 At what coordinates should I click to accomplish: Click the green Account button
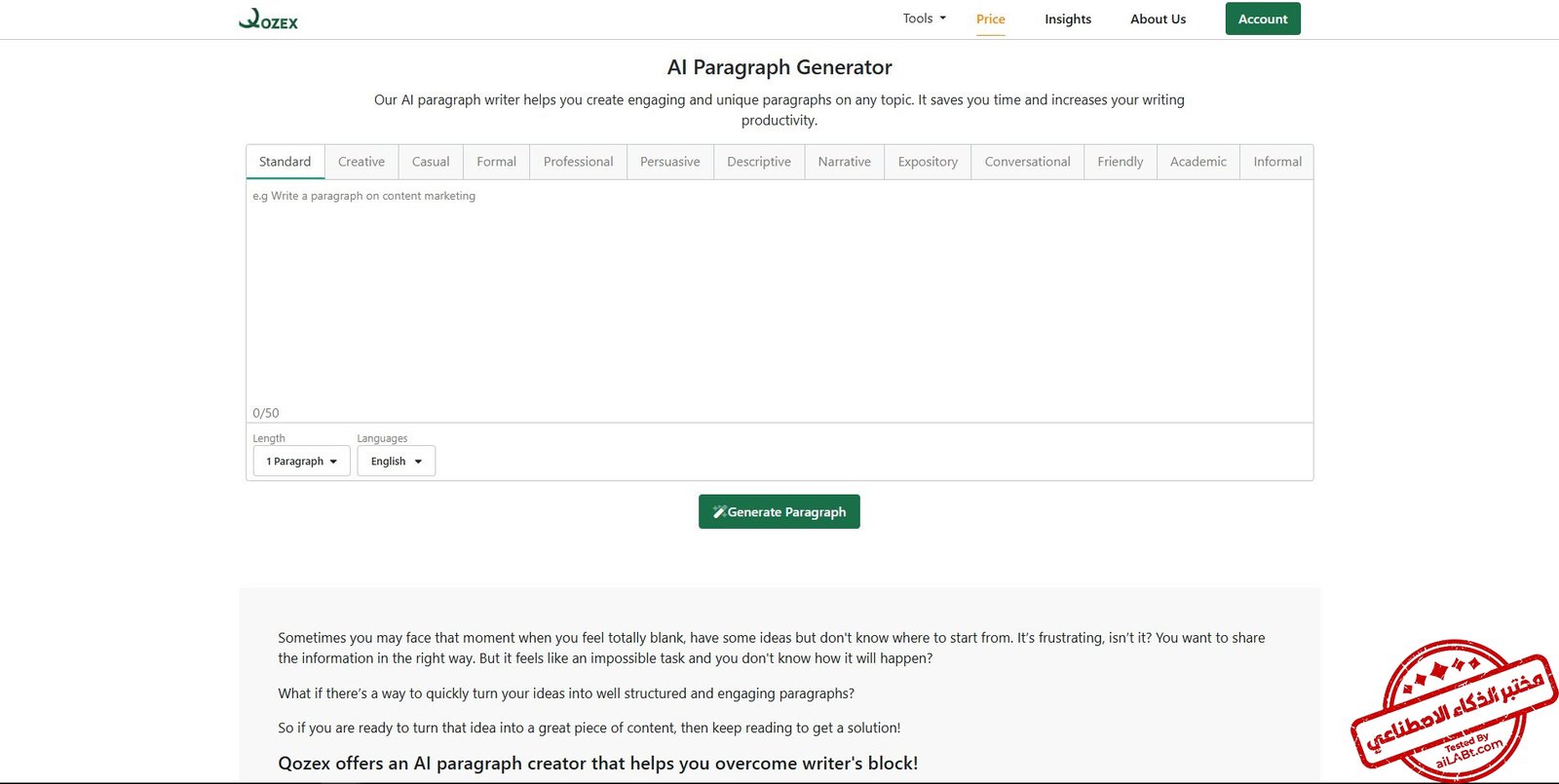[1262, 19]
